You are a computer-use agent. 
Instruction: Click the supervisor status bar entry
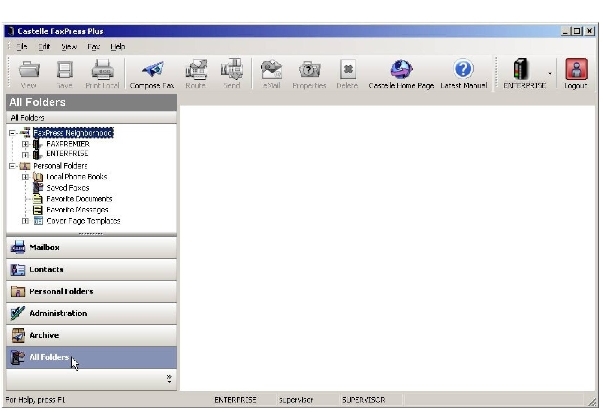(296, 400)
